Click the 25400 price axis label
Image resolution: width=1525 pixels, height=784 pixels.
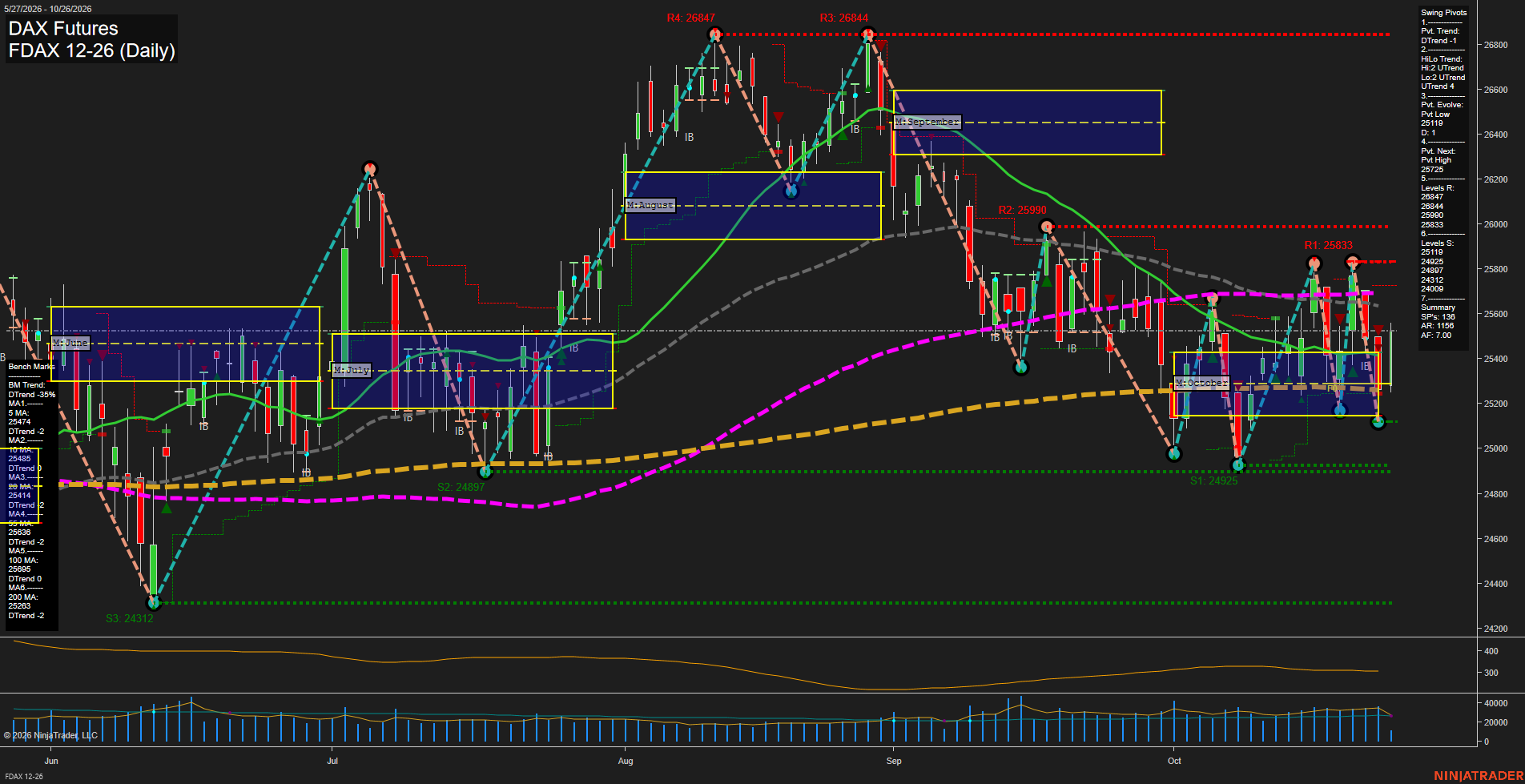click(1496, 359)
